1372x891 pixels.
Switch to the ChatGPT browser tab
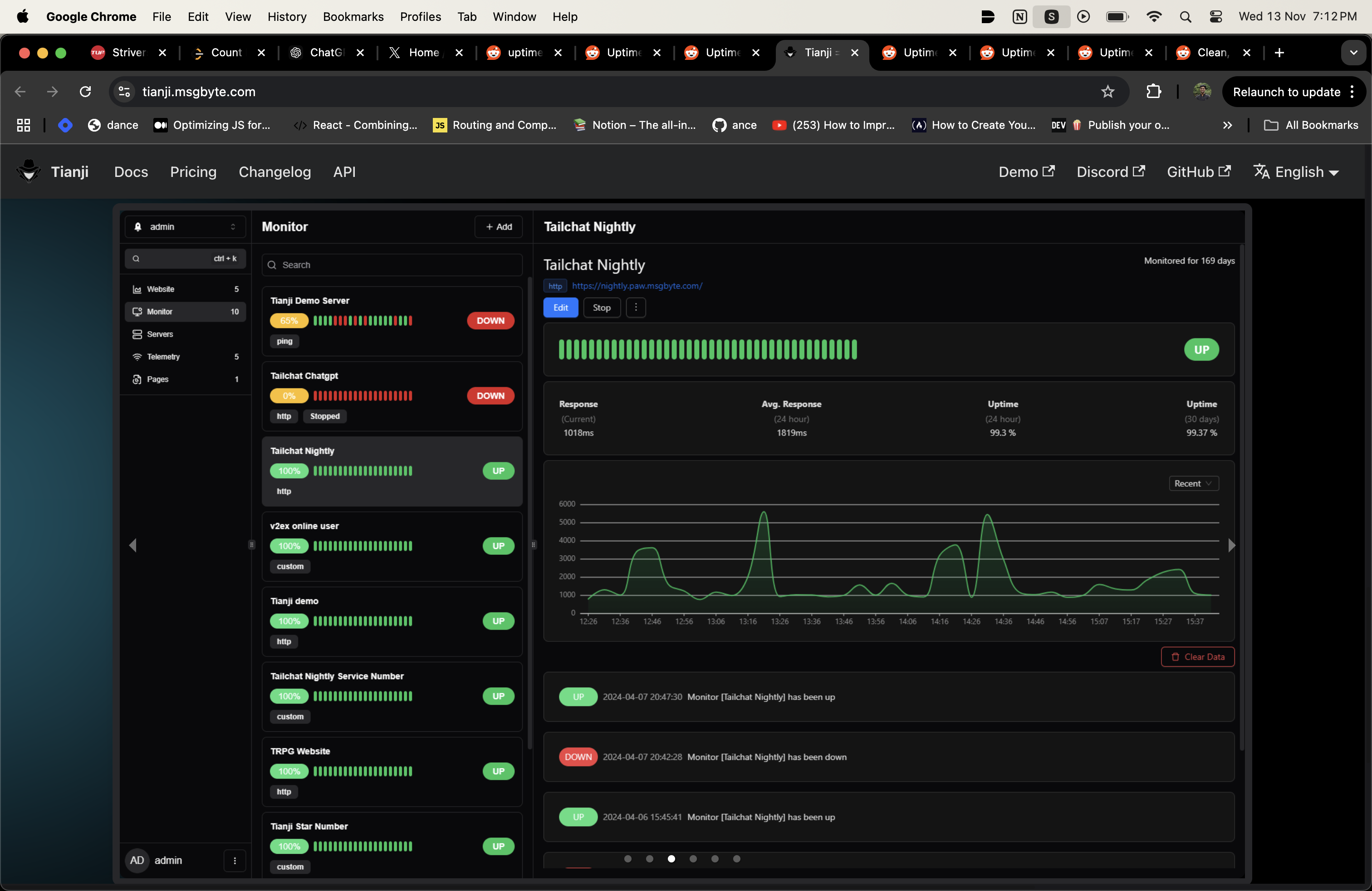[x=327, y=53]
